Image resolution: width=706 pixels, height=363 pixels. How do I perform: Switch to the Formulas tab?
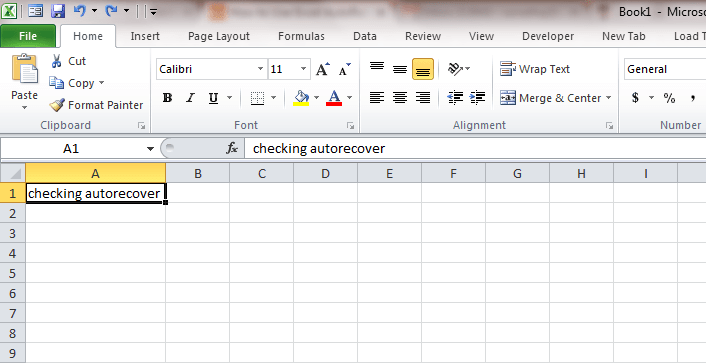pos(301,36)
